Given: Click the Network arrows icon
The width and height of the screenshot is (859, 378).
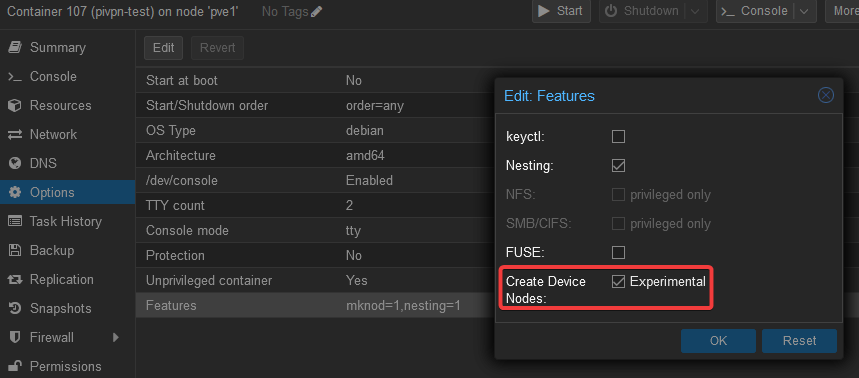Looking at the screenshot, I should (15, 134).
